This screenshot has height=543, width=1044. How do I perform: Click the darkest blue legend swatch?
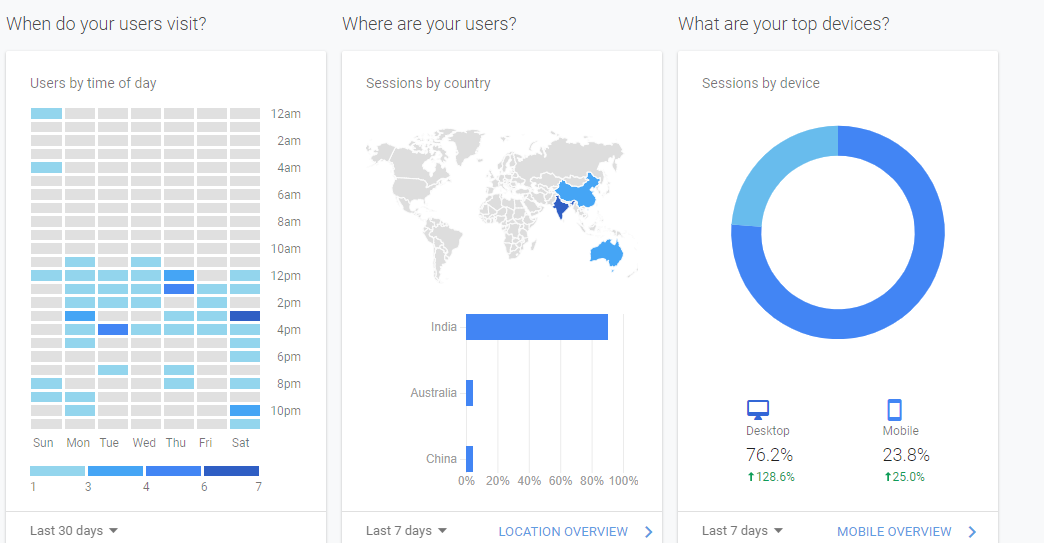pyautogui.click(x=231, y=470)
